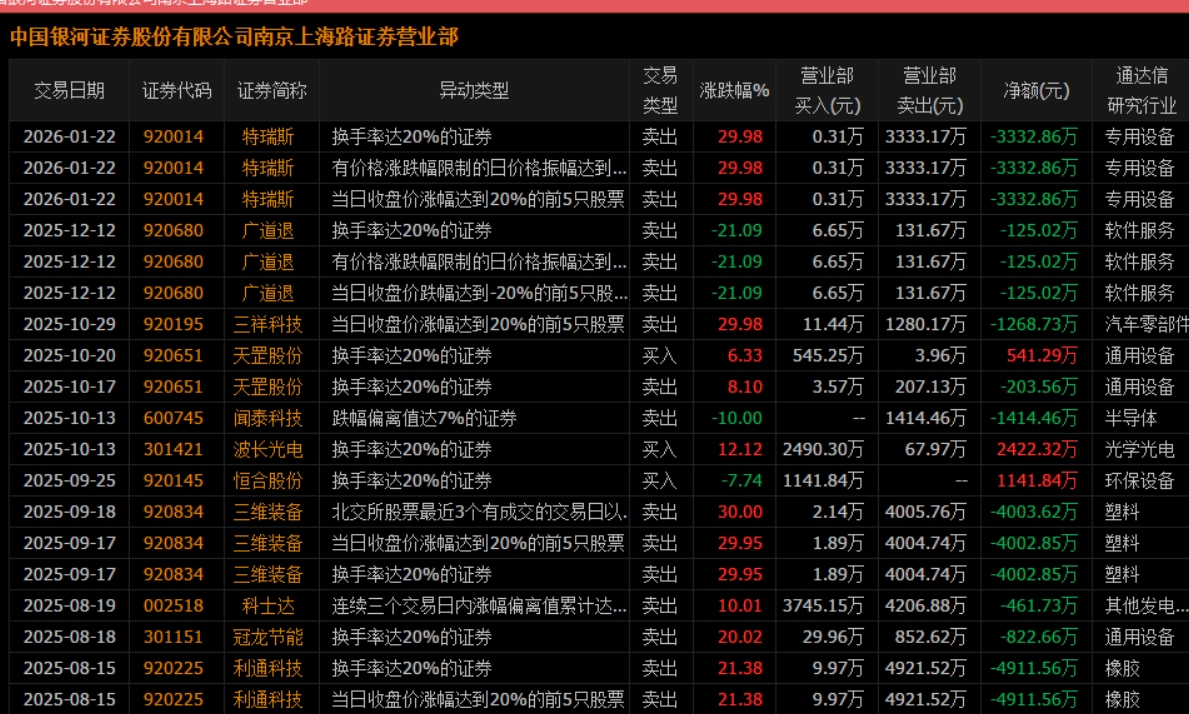
Task: Open stock name 科士达
Action: click(x=268, y=606)
